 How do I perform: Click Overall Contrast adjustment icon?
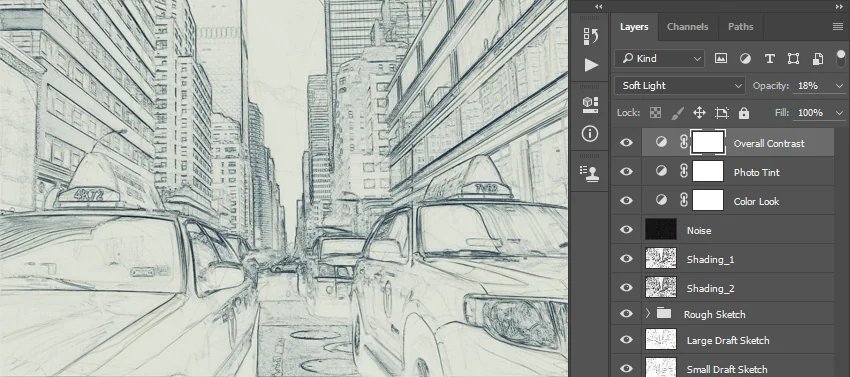tap(661, 143)
